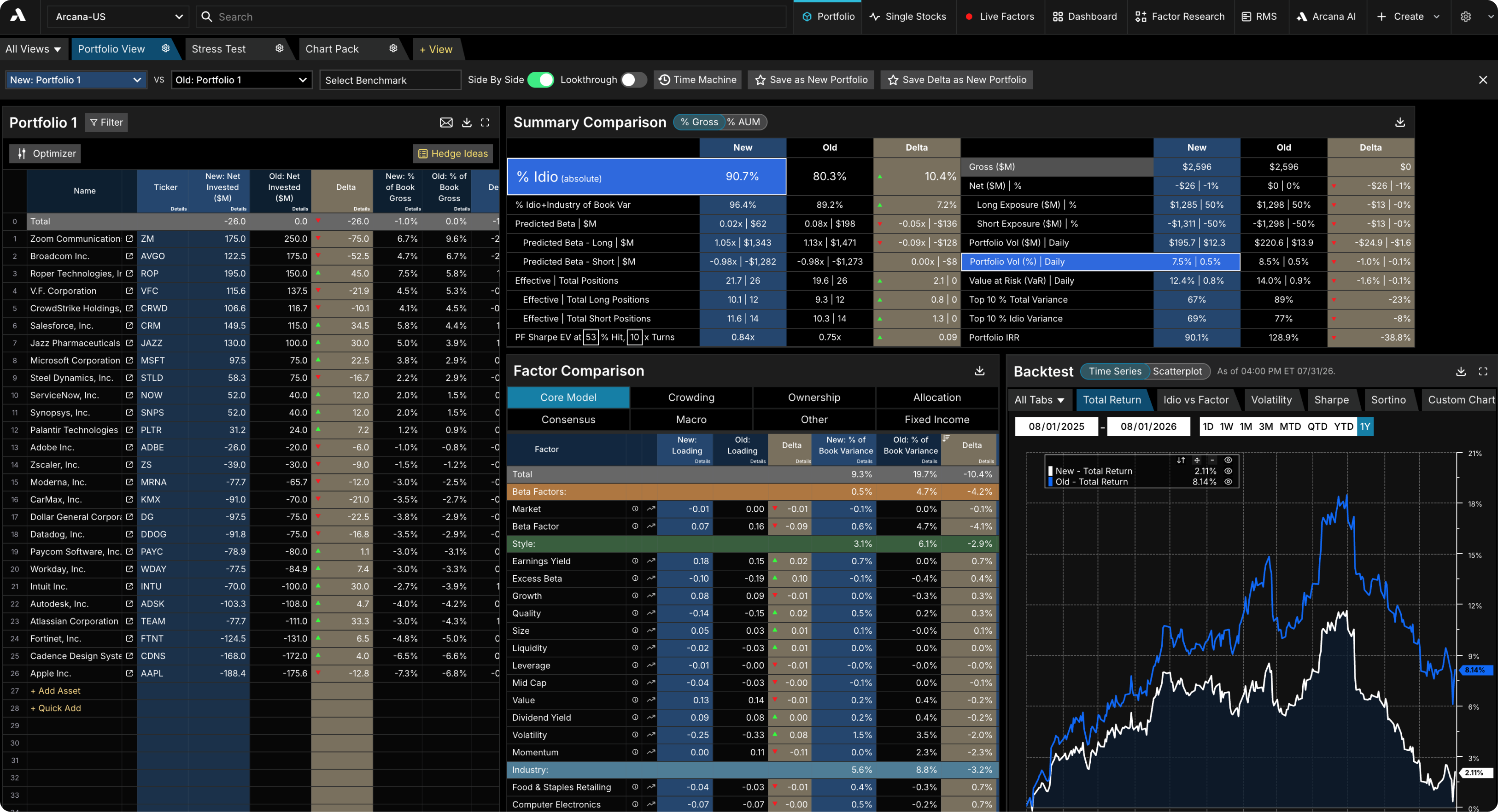
Task: Click the blue Old - Total Return swatch
Action: (1050, 482)
